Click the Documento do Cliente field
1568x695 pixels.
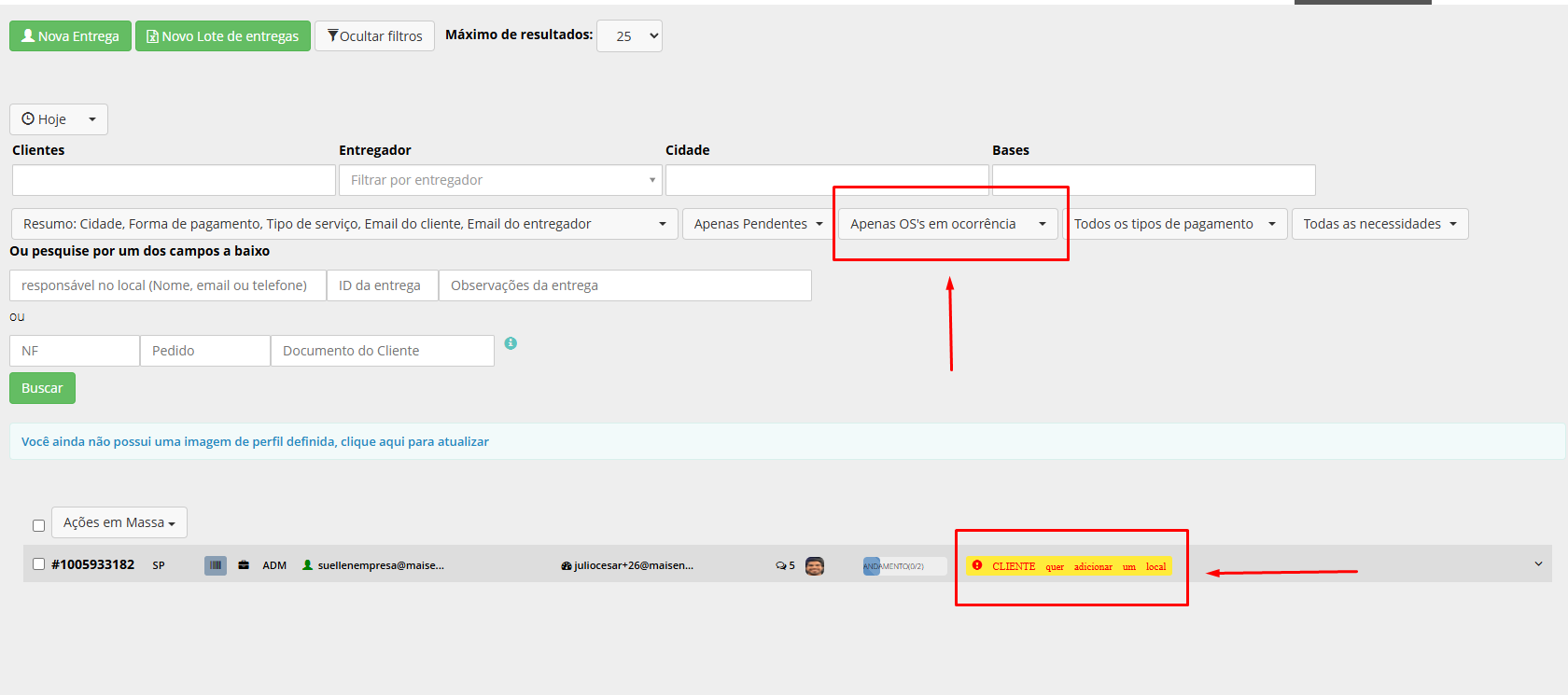point(383,351)
